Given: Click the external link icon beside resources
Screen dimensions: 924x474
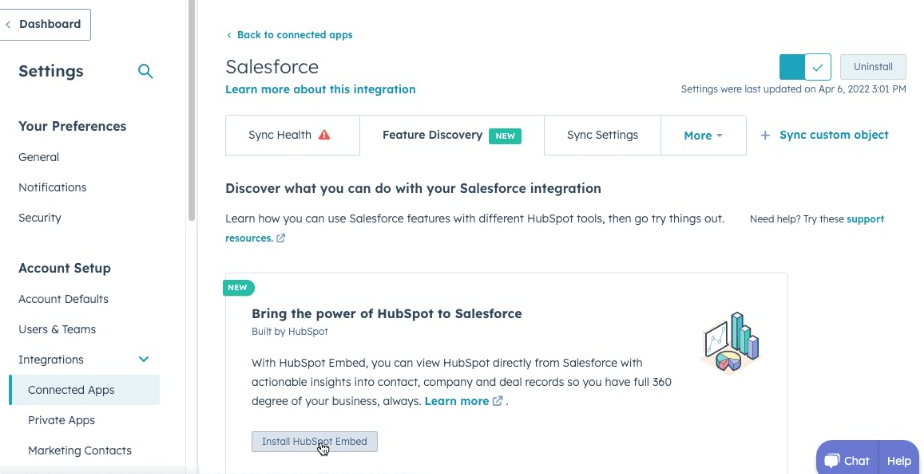Looking at the screenshot, I should 281,239.
